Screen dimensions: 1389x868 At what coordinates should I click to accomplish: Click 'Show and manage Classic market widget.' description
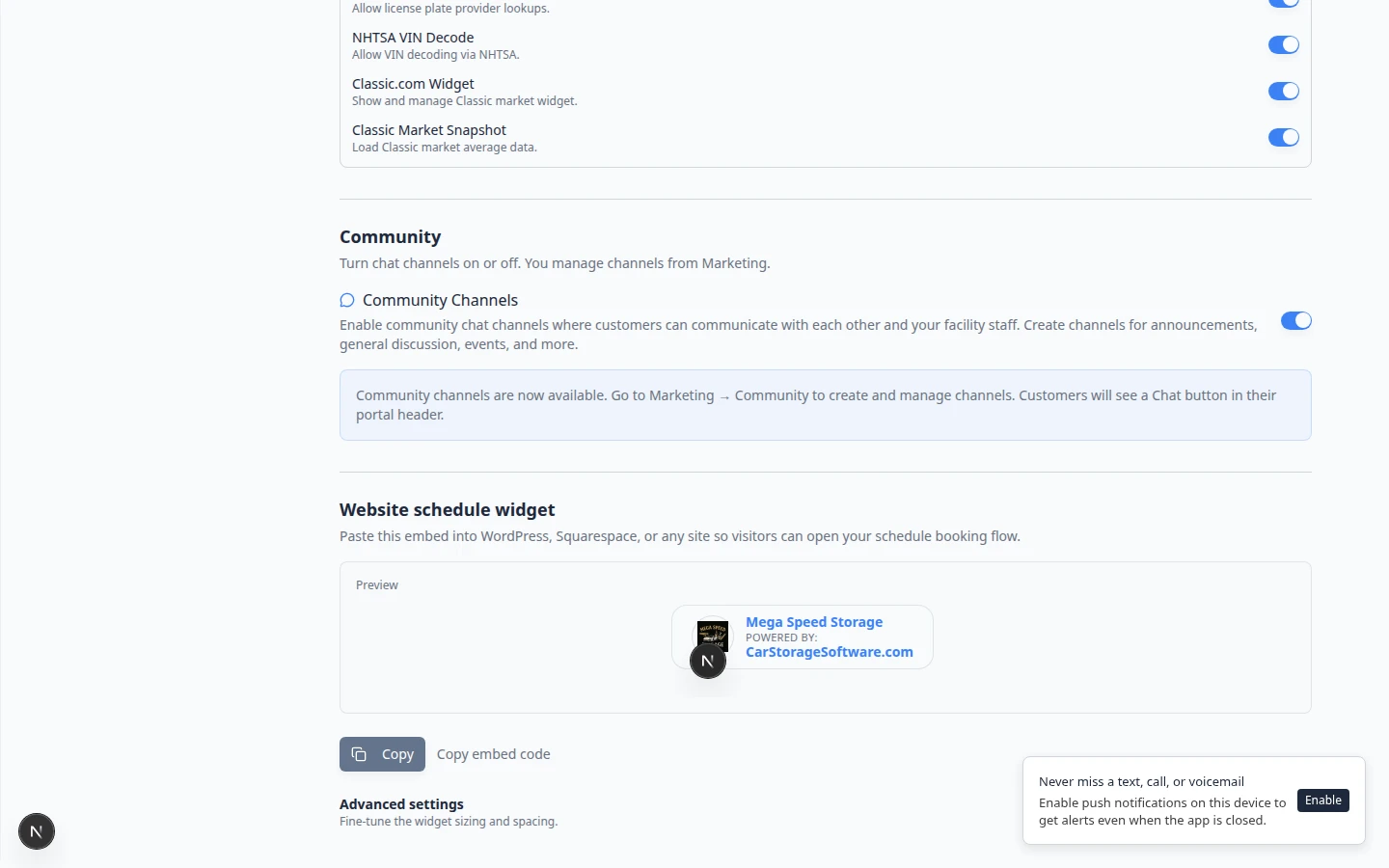(x=465, y=101)
